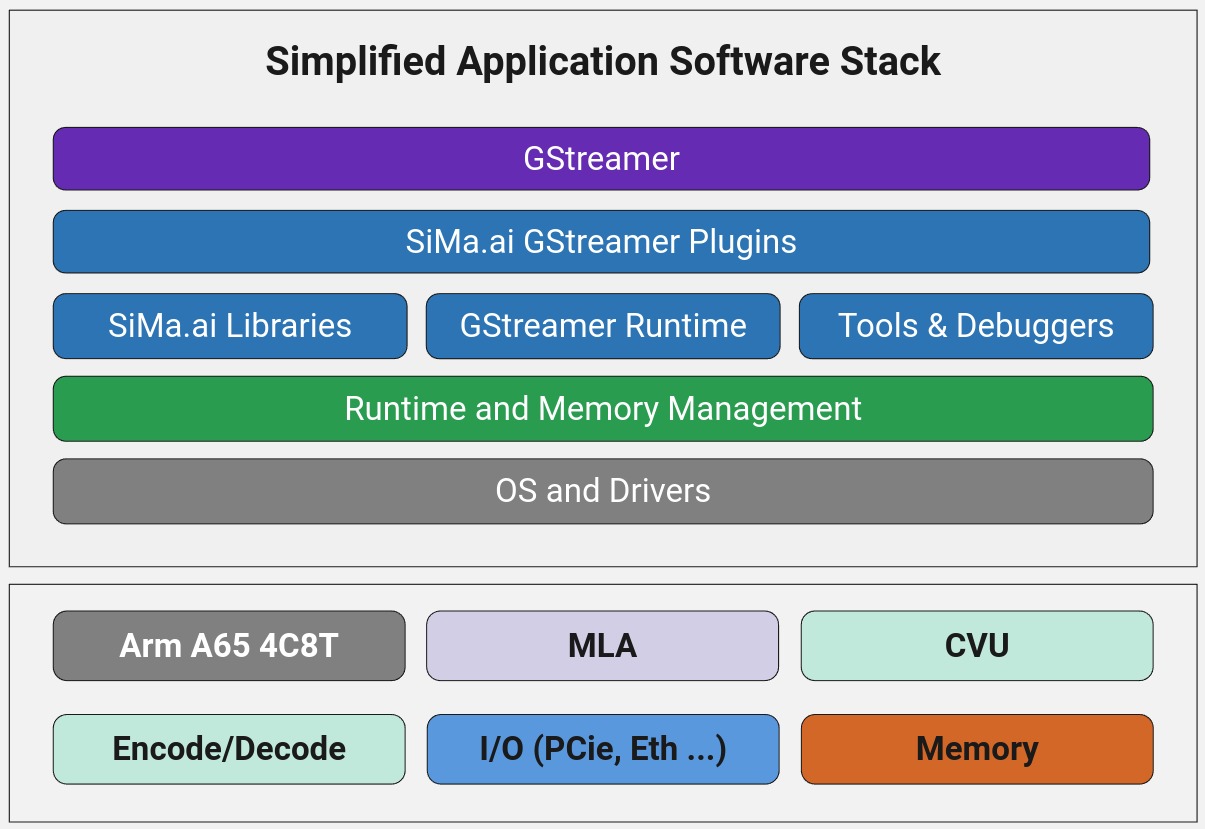Click the purple GStreamer block

pos(601,158)
